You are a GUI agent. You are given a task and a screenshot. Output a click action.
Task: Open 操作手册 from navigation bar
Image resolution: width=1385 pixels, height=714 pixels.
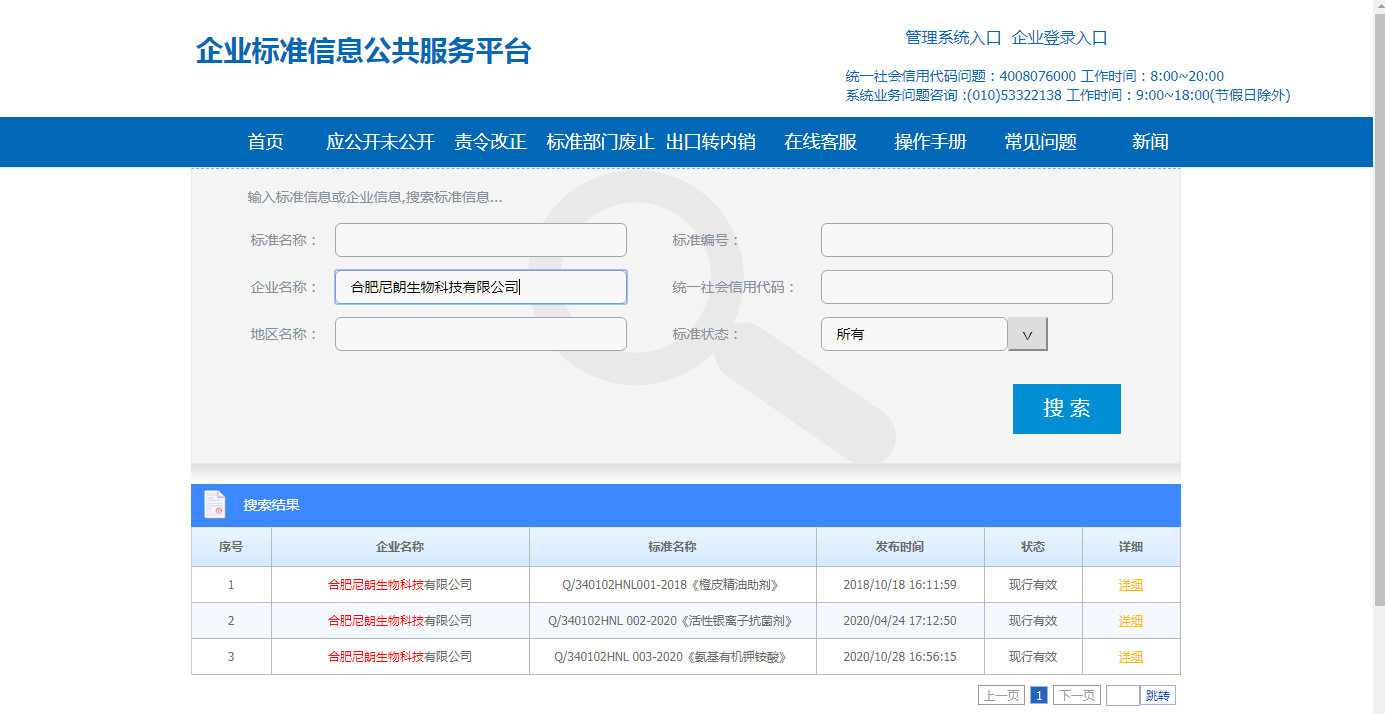(930, 142)
